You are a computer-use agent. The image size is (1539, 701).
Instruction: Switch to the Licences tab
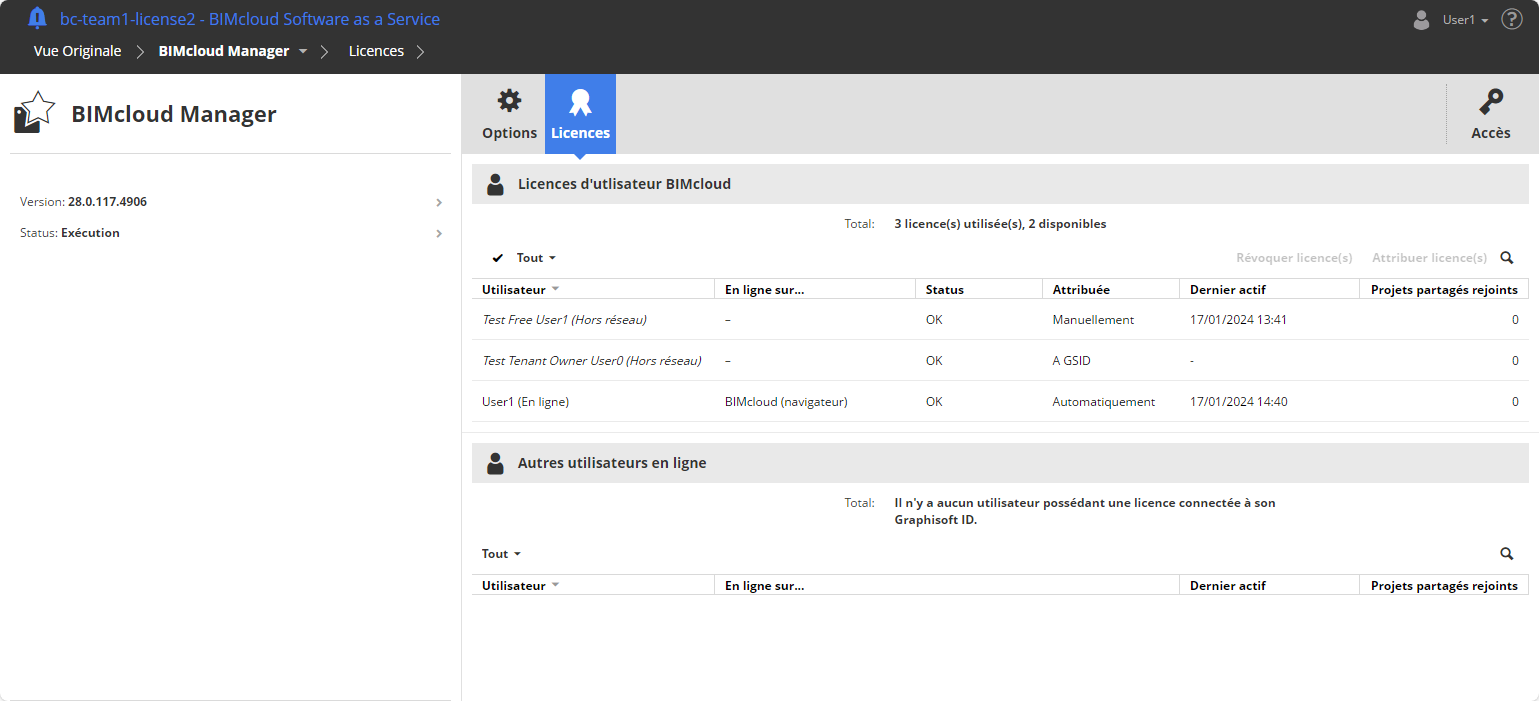pos(580,113)
